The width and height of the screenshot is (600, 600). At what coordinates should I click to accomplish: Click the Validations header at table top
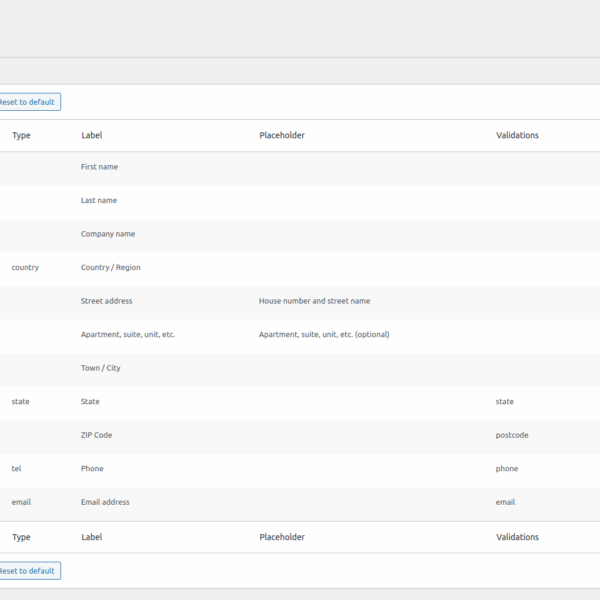(x=517, y=135)
